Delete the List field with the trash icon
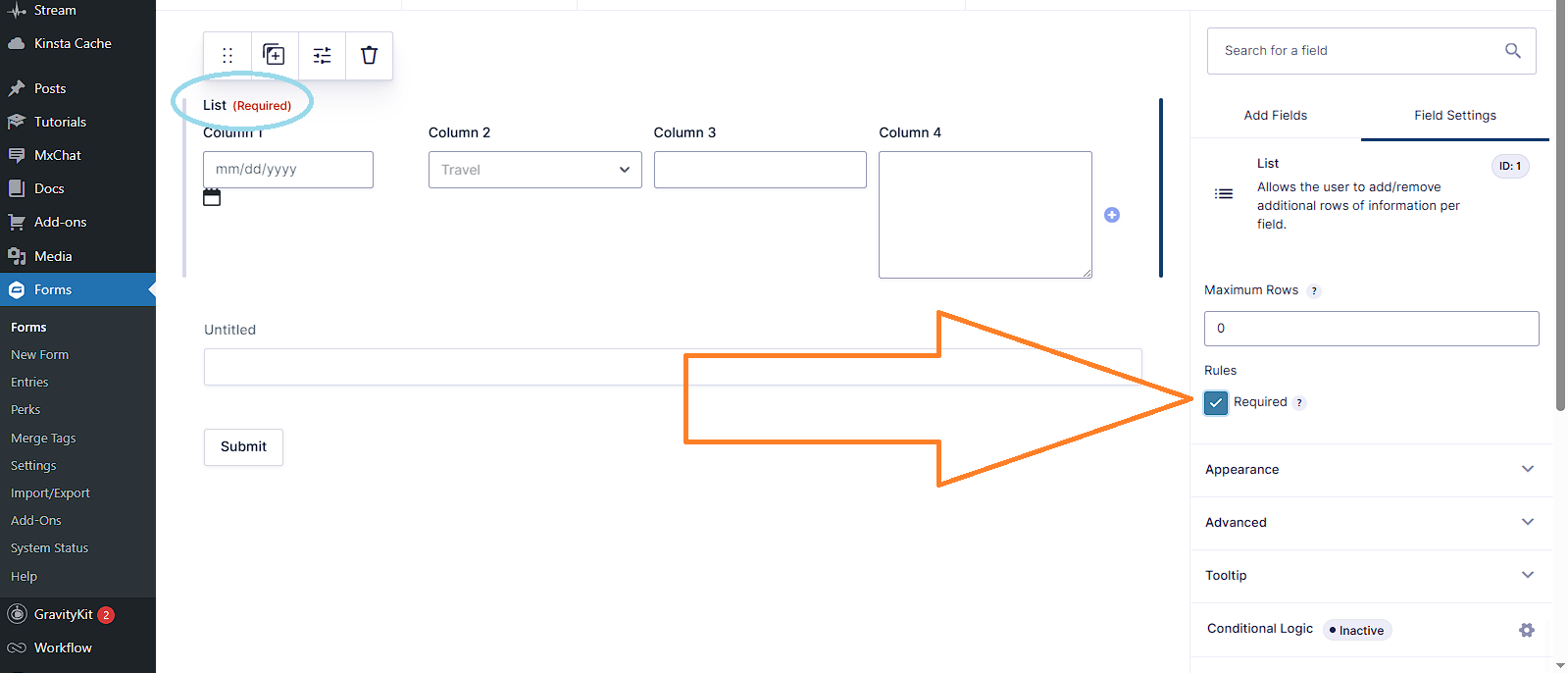This screenshot has height=673, width=1568. [x=369, y=55]
